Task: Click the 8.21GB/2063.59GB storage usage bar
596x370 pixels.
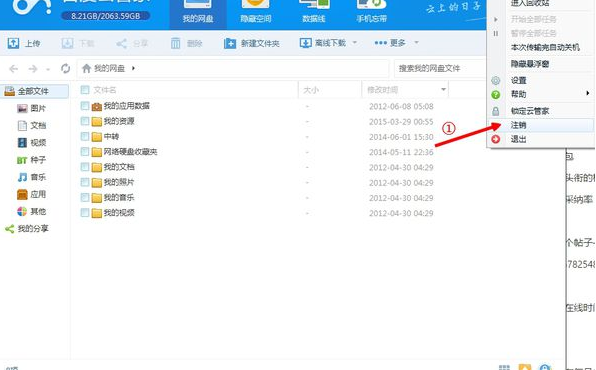Action: [x=106, y=16]
